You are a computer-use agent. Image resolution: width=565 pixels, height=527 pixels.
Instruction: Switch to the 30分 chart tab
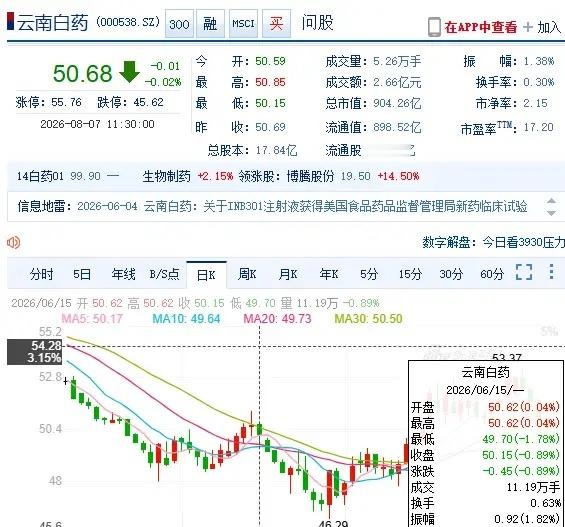[x=451, y=274]
